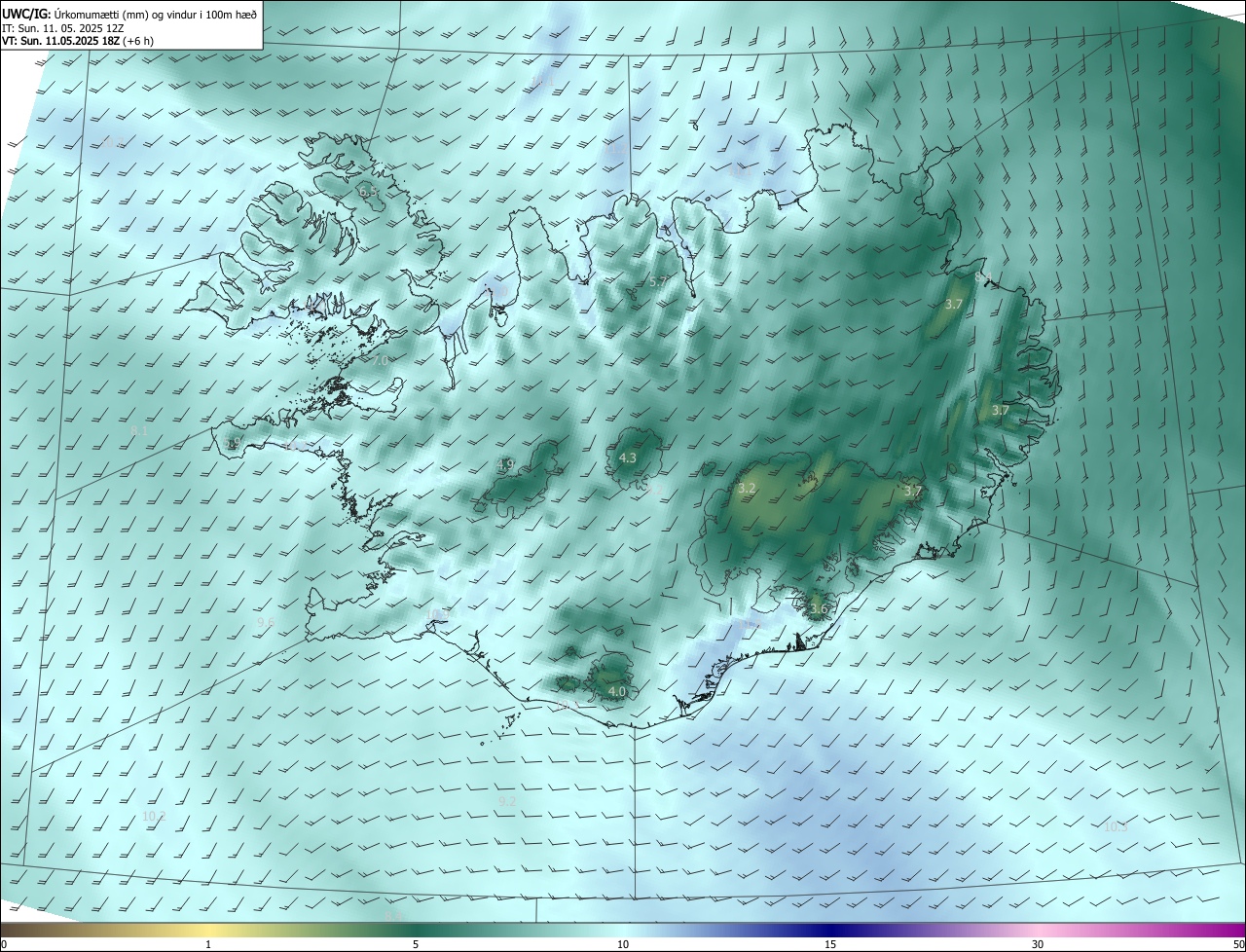Click the colorbar tick label 1

point(208,944)
